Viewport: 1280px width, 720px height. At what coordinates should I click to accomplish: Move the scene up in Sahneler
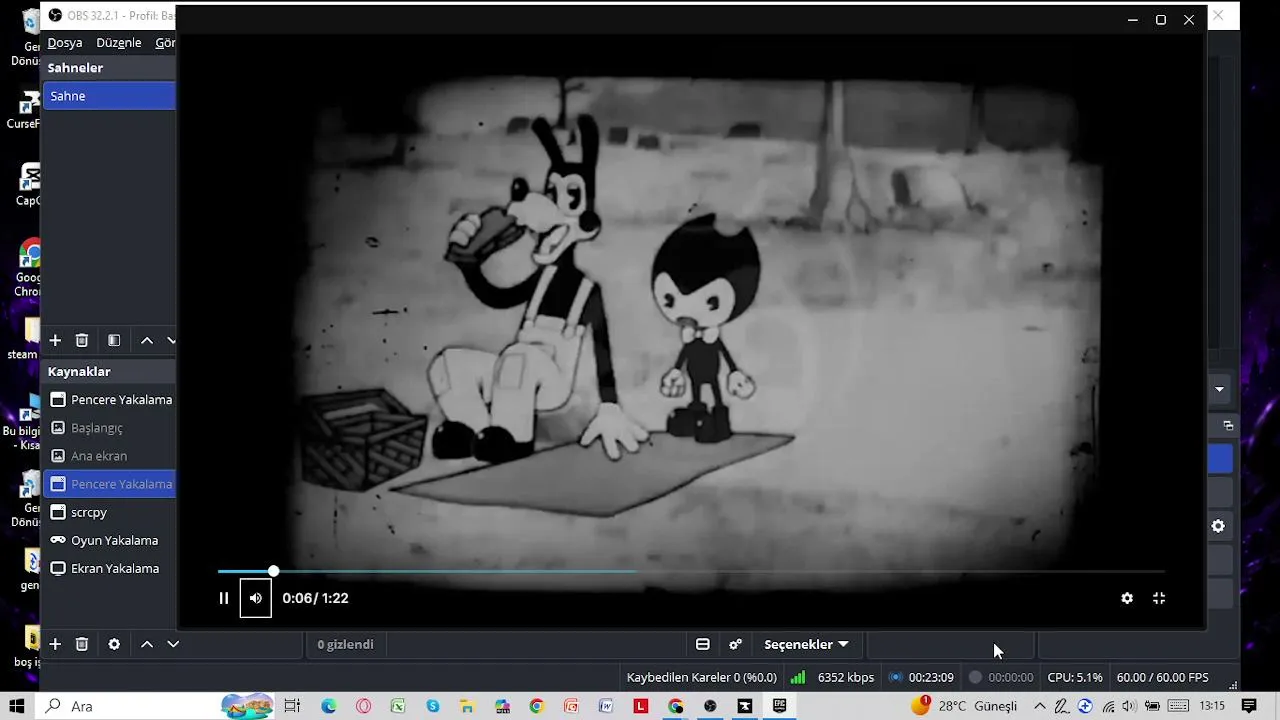(x=147, y=340)
